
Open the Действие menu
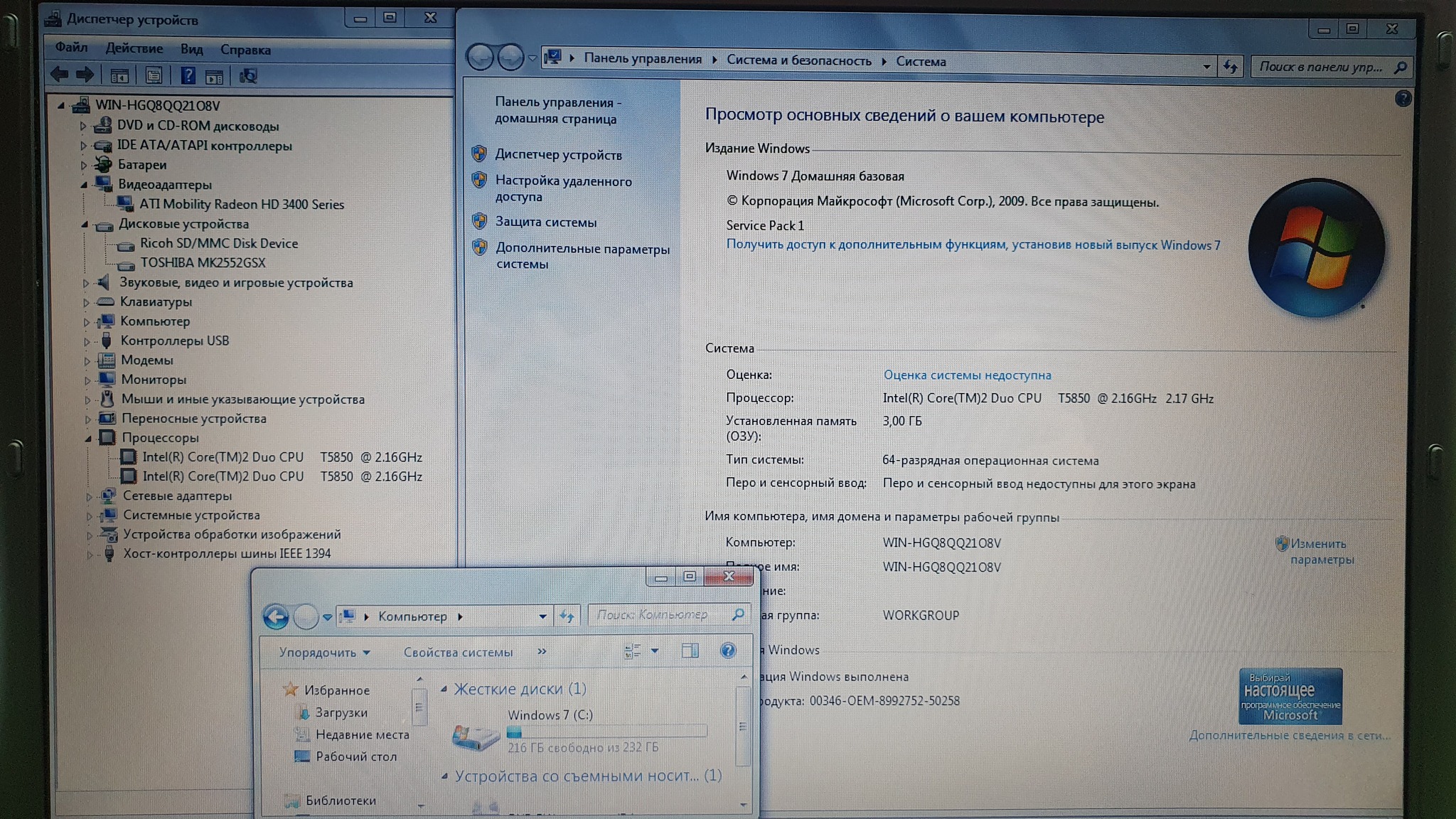[134, 48]
